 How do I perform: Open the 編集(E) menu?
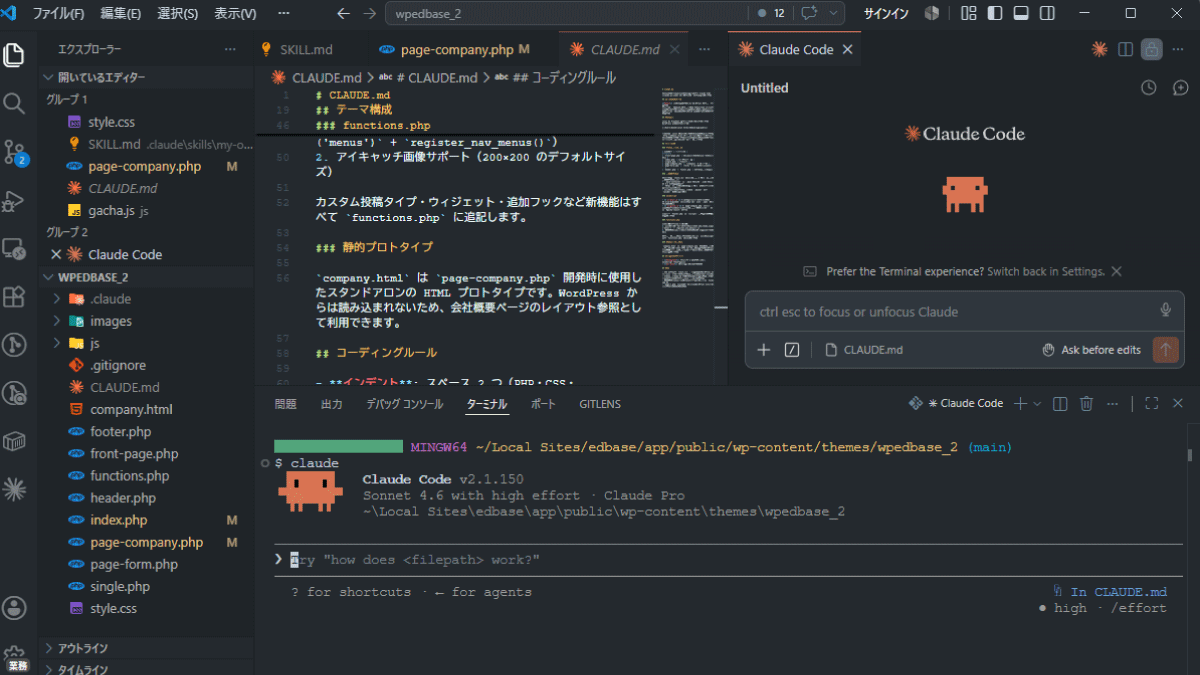[121, 14]
